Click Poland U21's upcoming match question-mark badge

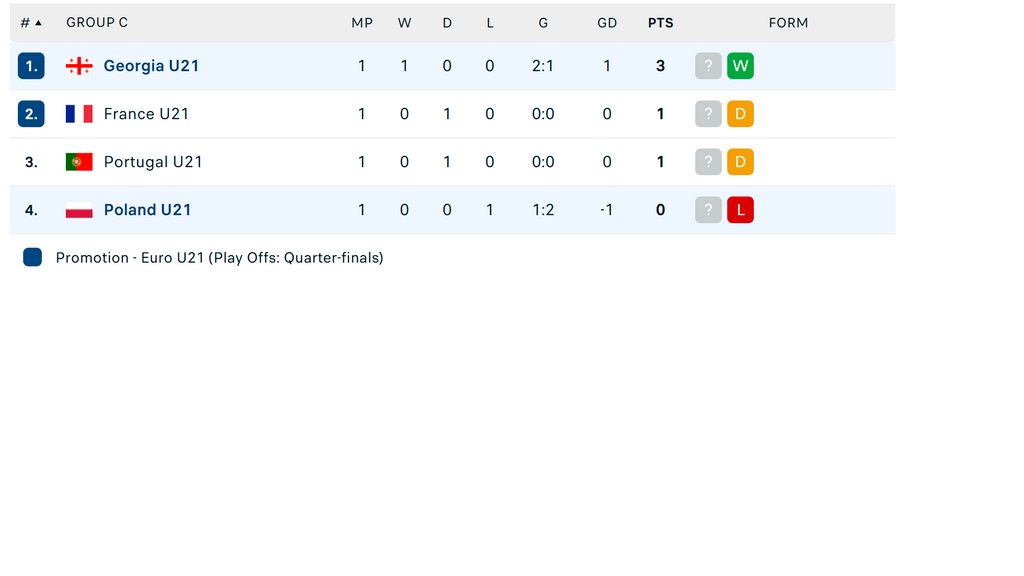(708, 210)
